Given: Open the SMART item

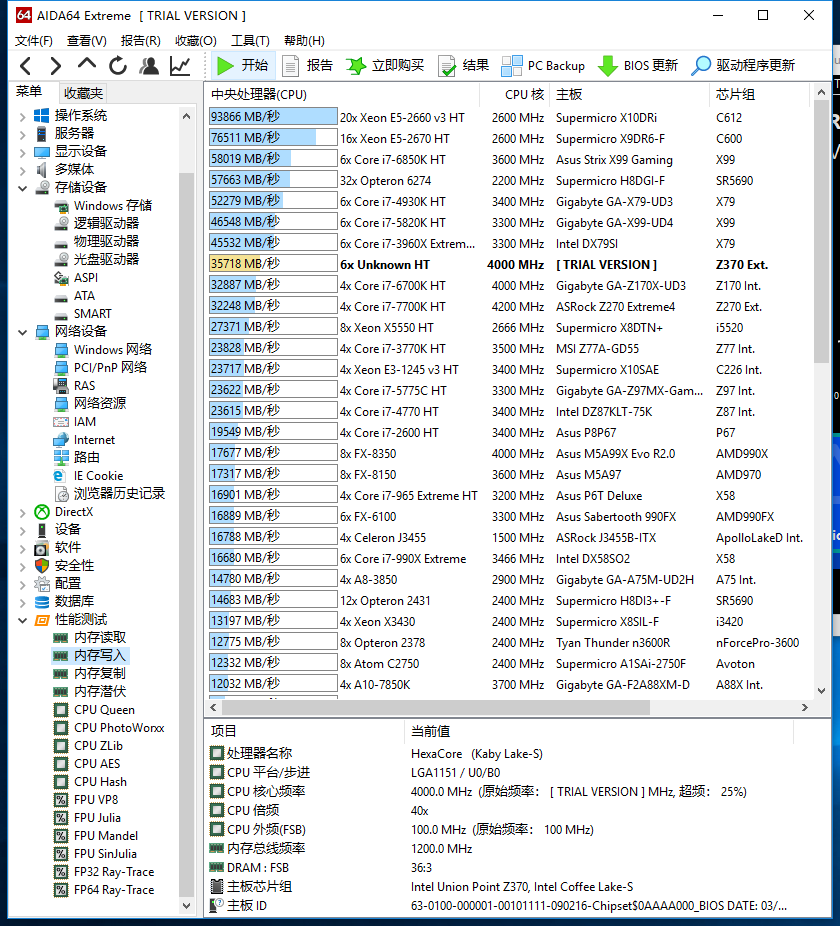Looking at the screenshot, I should pos(92,314).
